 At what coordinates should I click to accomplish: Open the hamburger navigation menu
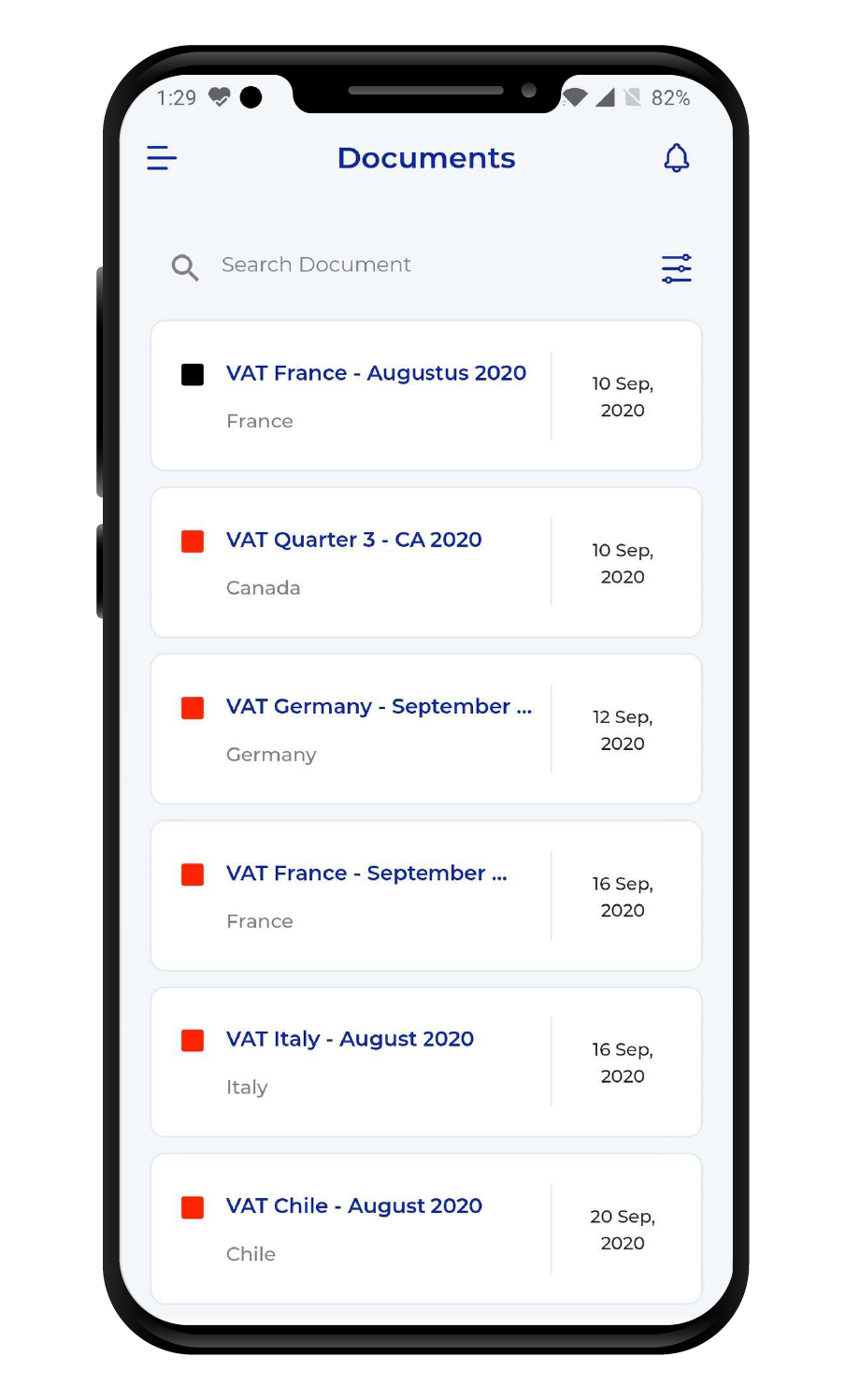161,158
